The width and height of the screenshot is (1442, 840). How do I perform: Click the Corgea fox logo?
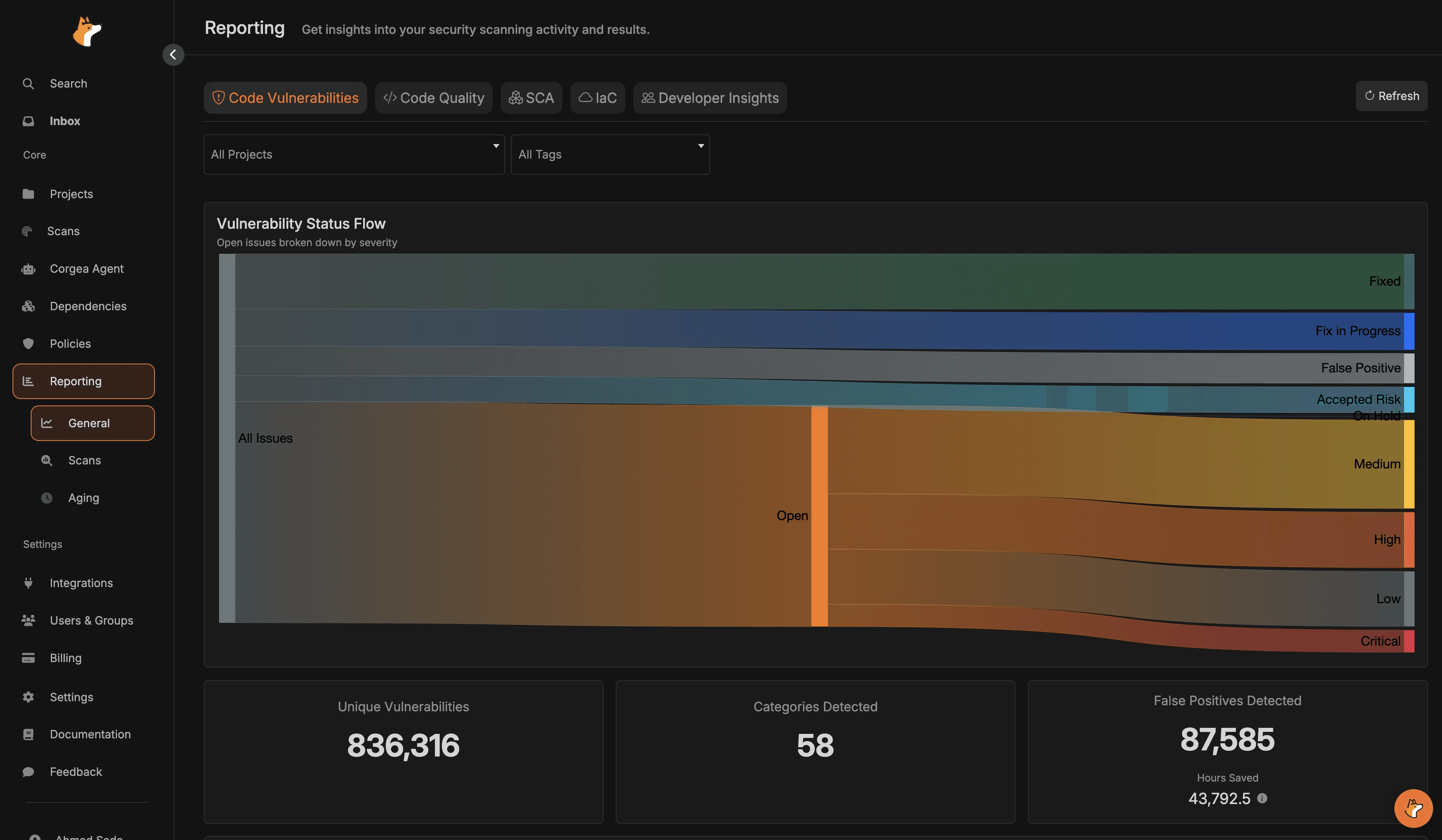point(86,31)
